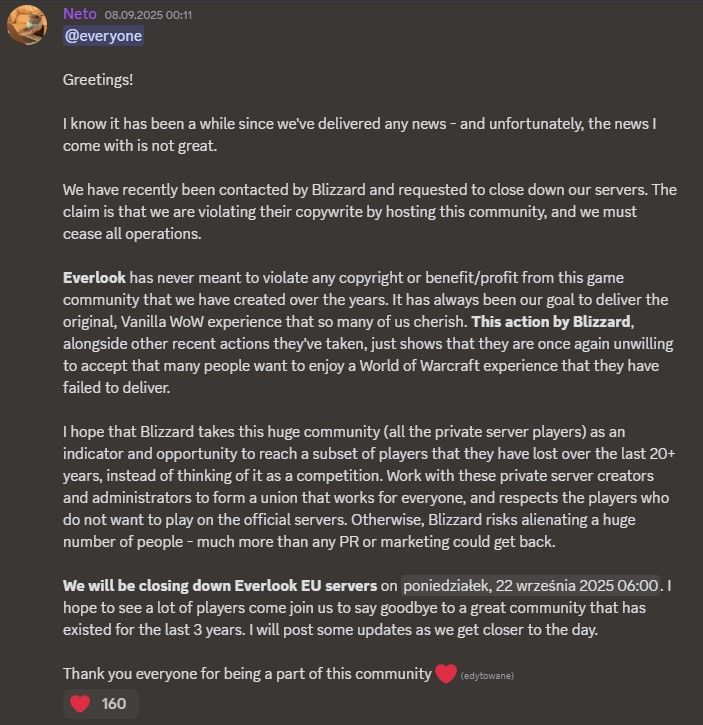Click the @everyone mention

(x=104, y=36)
